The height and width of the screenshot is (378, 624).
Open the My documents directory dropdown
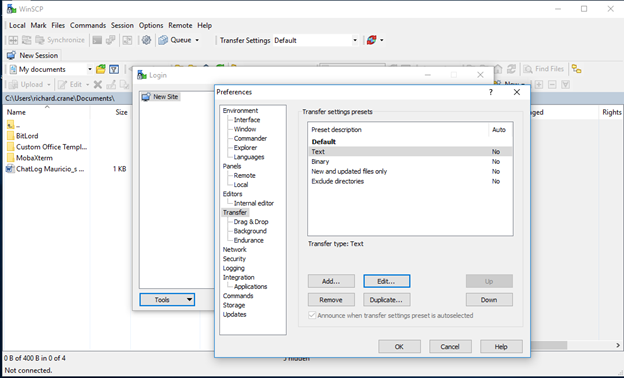coord(90,70)
